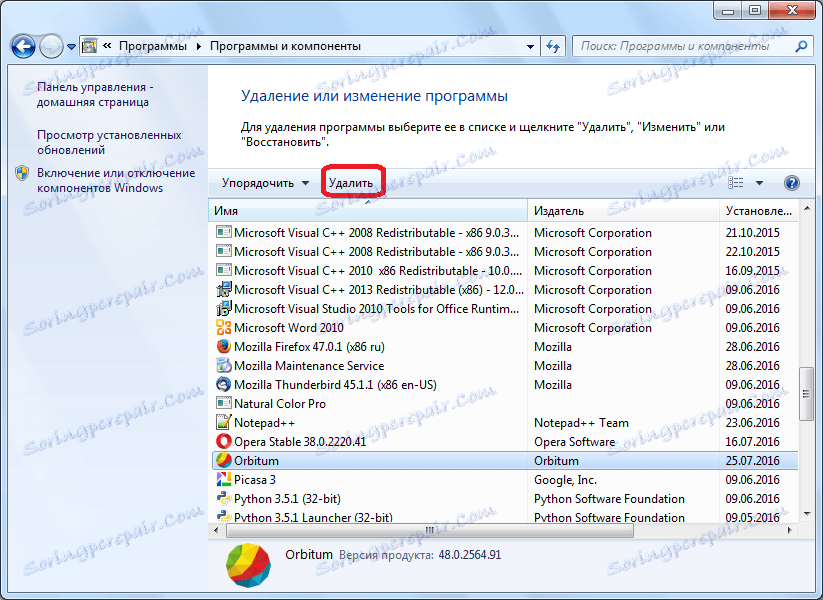Select Natural Color Pro entry

(x=505, y=404)
